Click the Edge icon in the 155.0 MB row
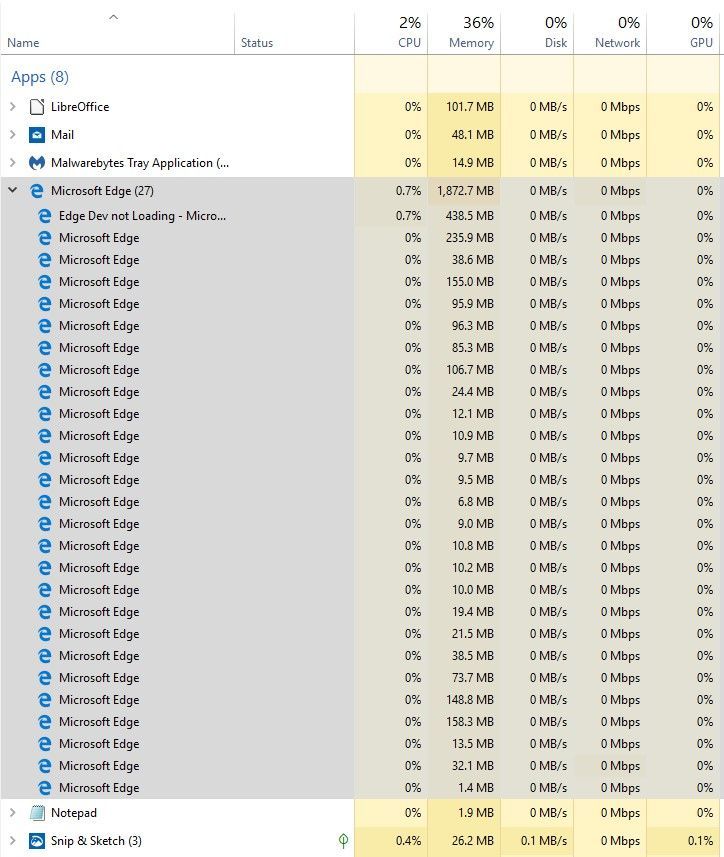724x857 pixels. tap(45, 282)
